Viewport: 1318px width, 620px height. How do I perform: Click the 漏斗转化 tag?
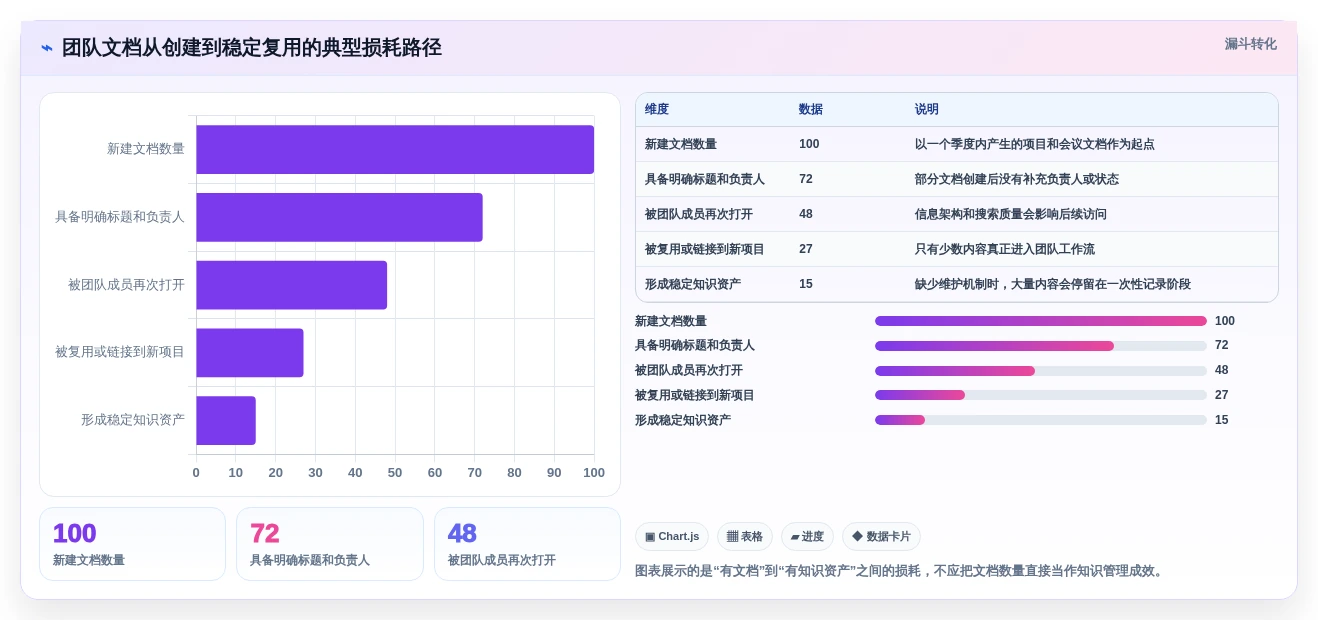click(1251, 44)
